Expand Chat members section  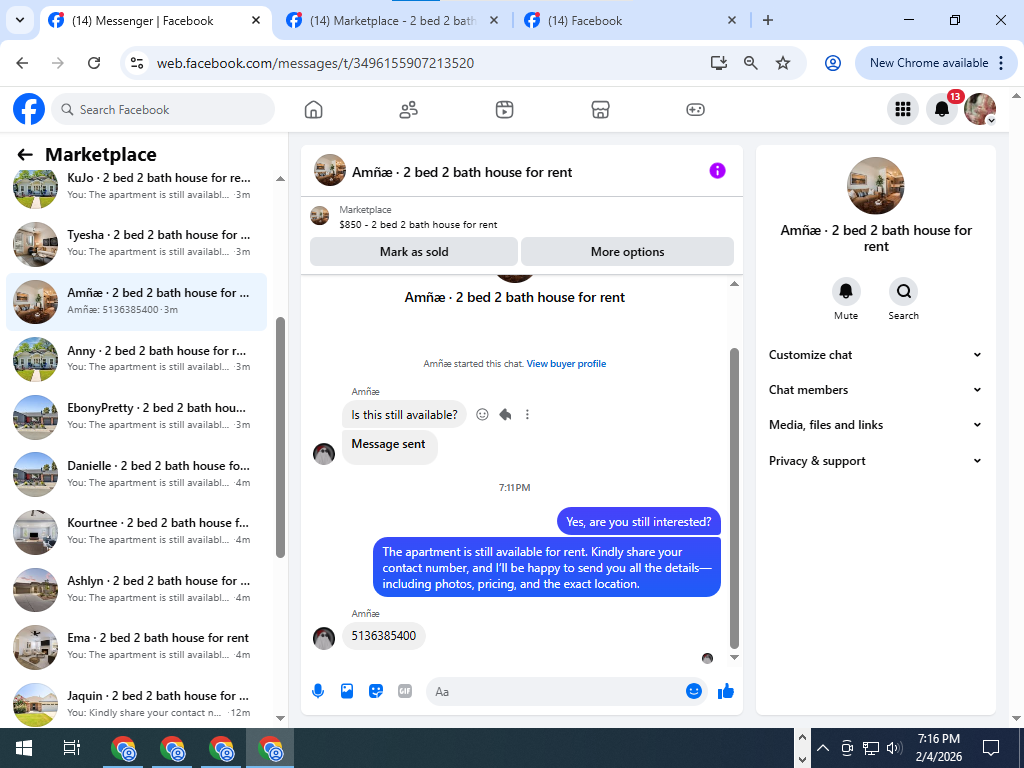point(875,390)
